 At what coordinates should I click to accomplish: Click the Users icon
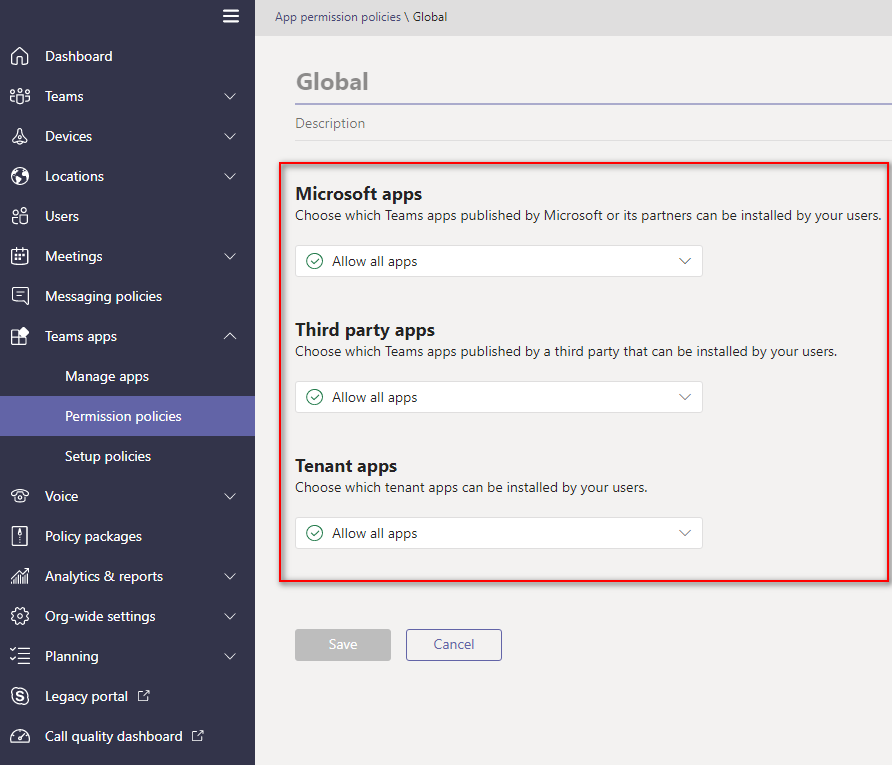(20, 216)
